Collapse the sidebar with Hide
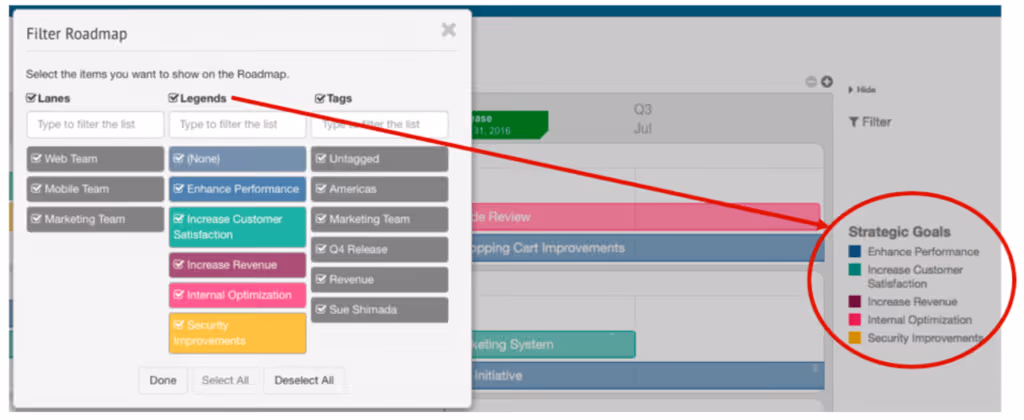This screenshot has height=420, width=1024. point(862,89)
